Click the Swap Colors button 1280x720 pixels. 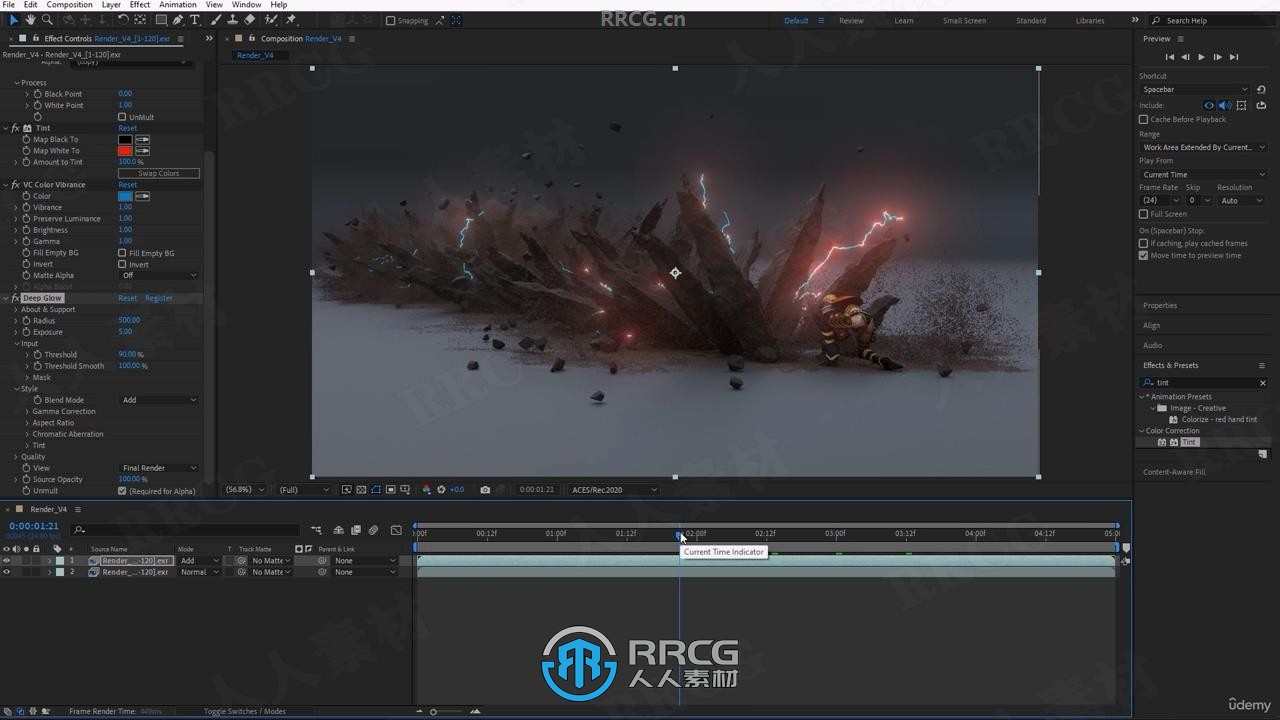(159, 173)
